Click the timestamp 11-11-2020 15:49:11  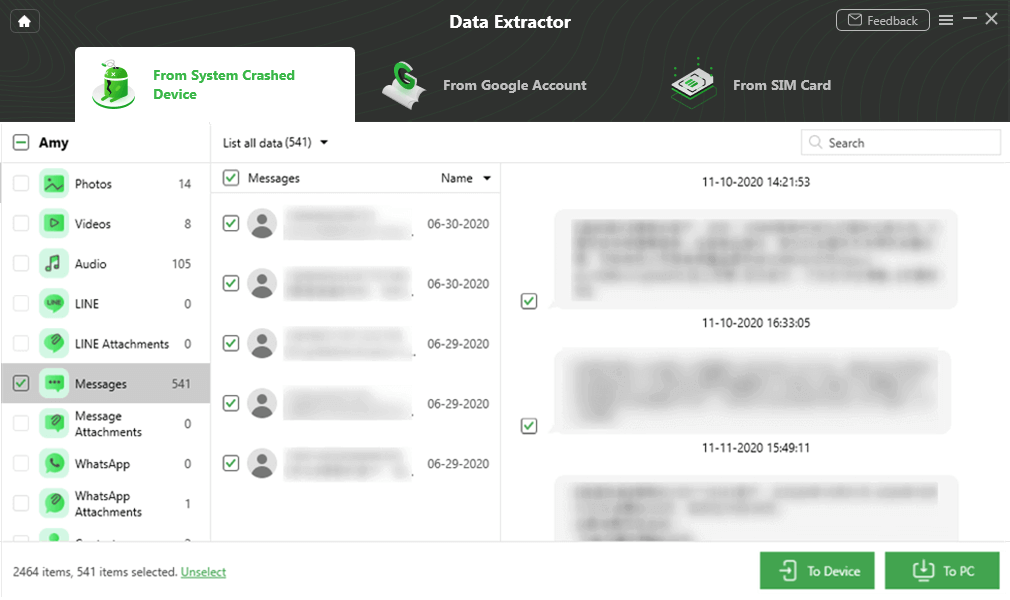pyautogui.click(x=756, y=448)
